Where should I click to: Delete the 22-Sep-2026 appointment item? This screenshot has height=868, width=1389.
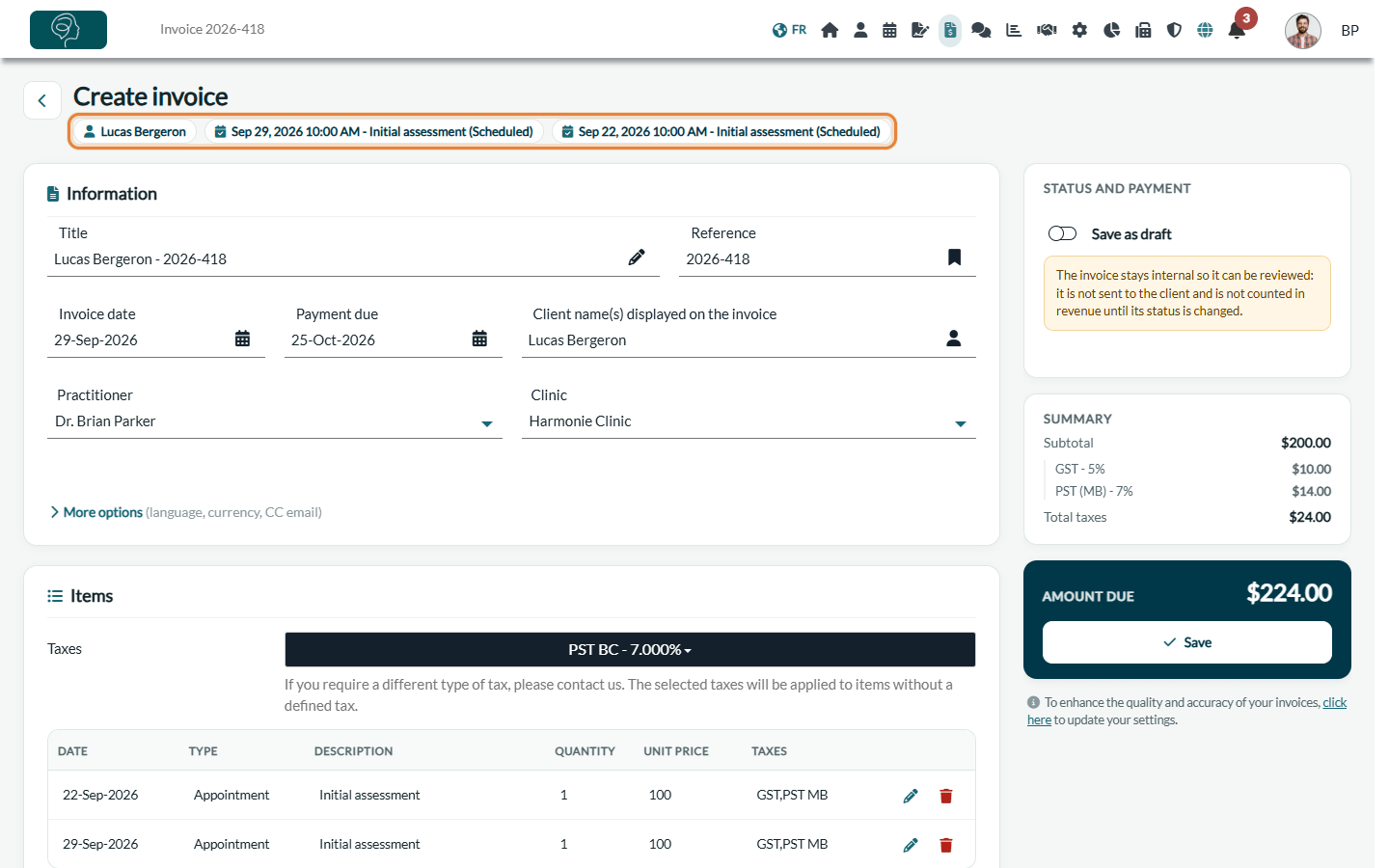tap(946, 796)
